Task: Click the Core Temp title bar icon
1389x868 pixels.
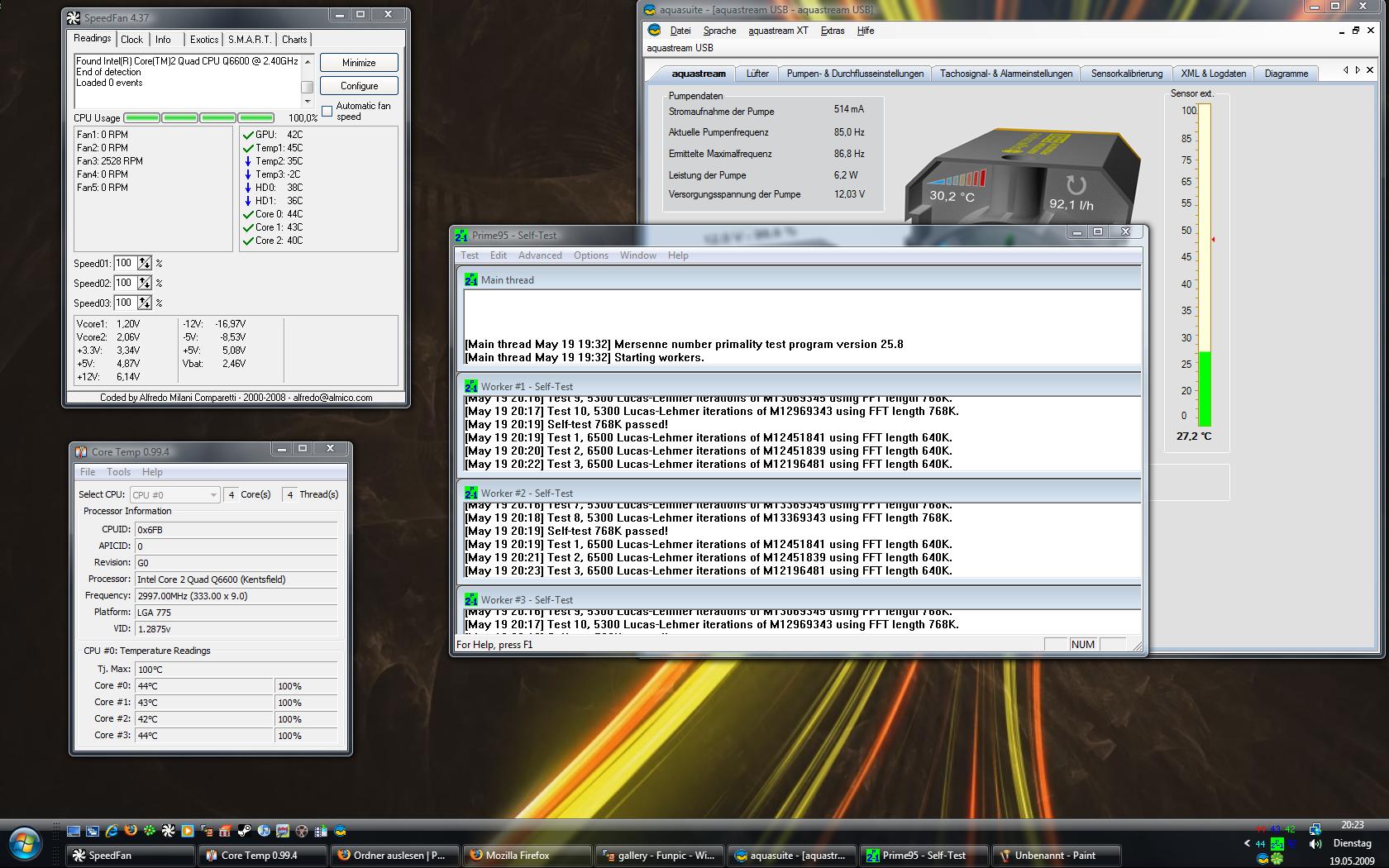Action: (81, 451)
